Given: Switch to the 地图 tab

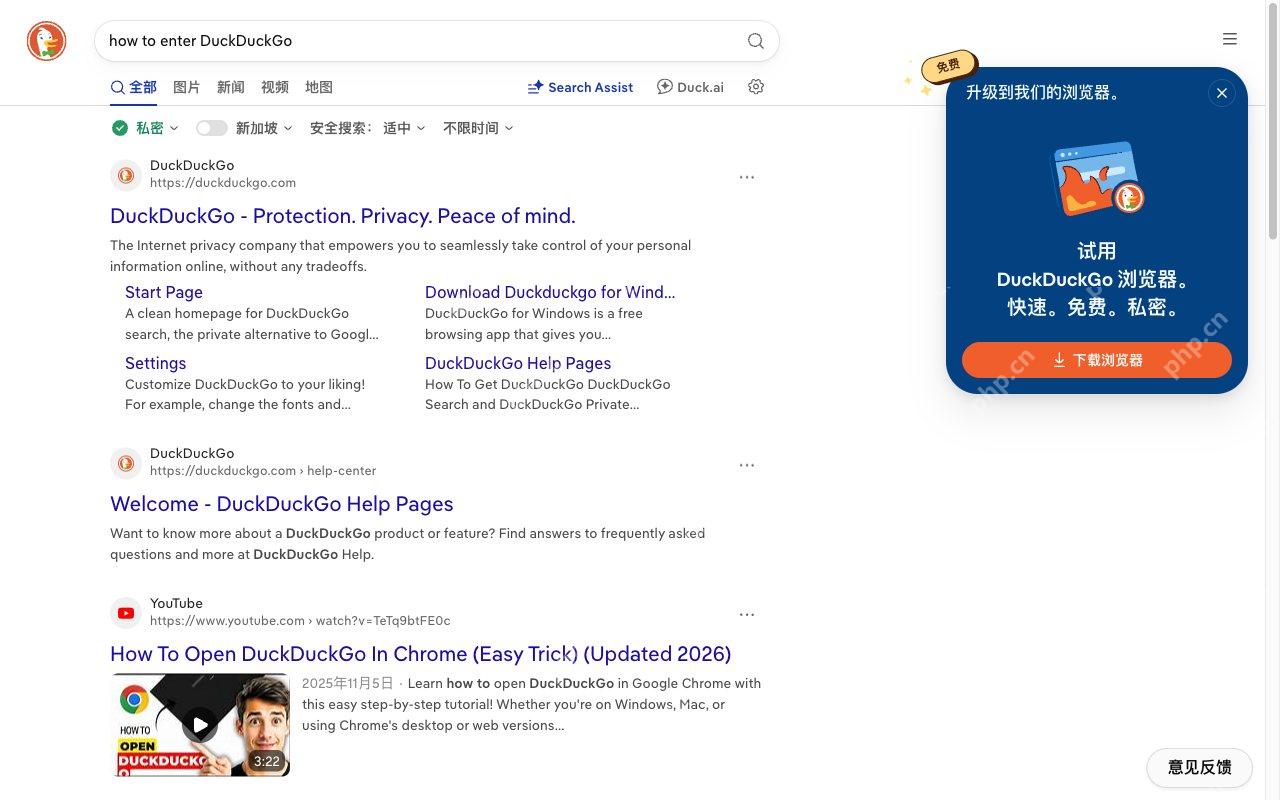Looking at the screenshot, I should click(x=319, y=87).
